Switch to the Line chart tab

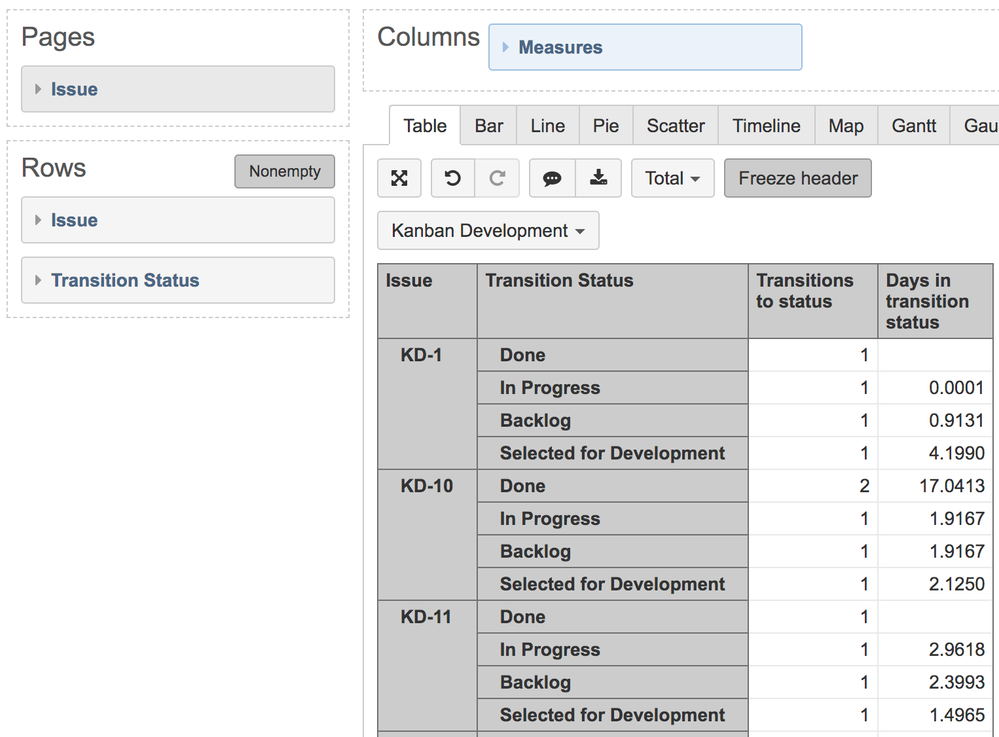click(547, 125)
